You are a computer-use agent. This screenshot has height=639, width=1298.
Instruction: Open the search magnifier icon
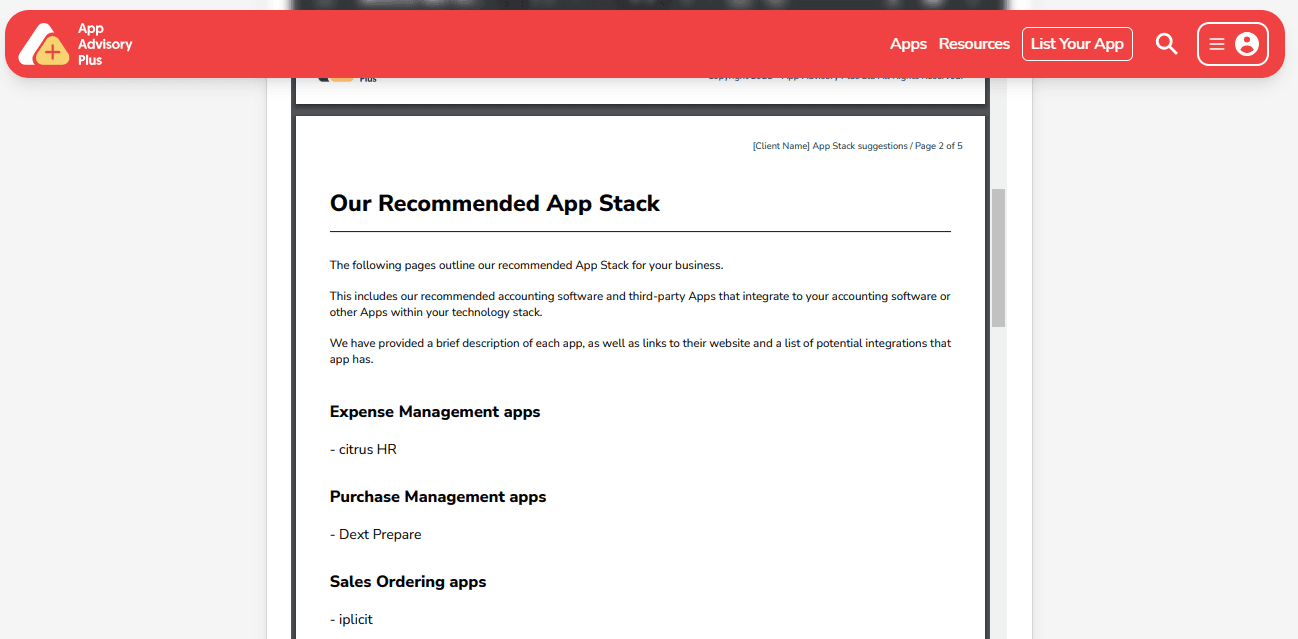tap(1166, 44)
